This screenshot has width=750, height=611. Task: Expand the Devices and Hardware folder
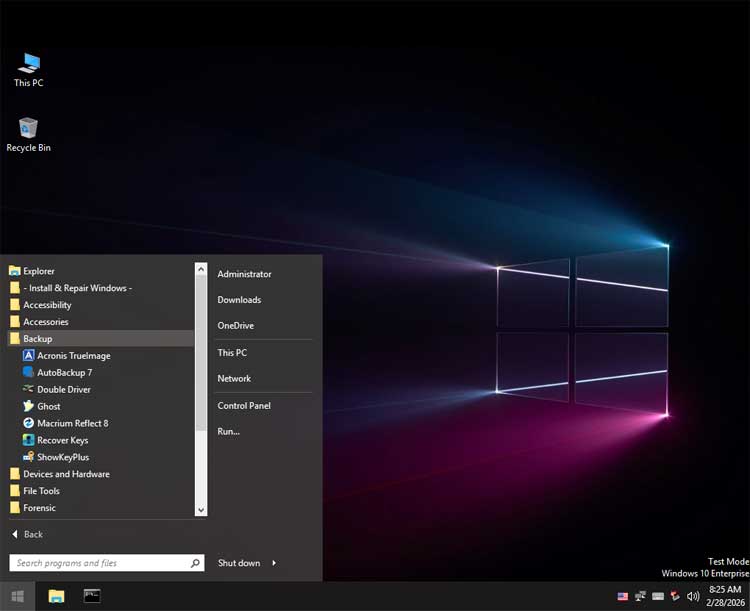point(66,474)
